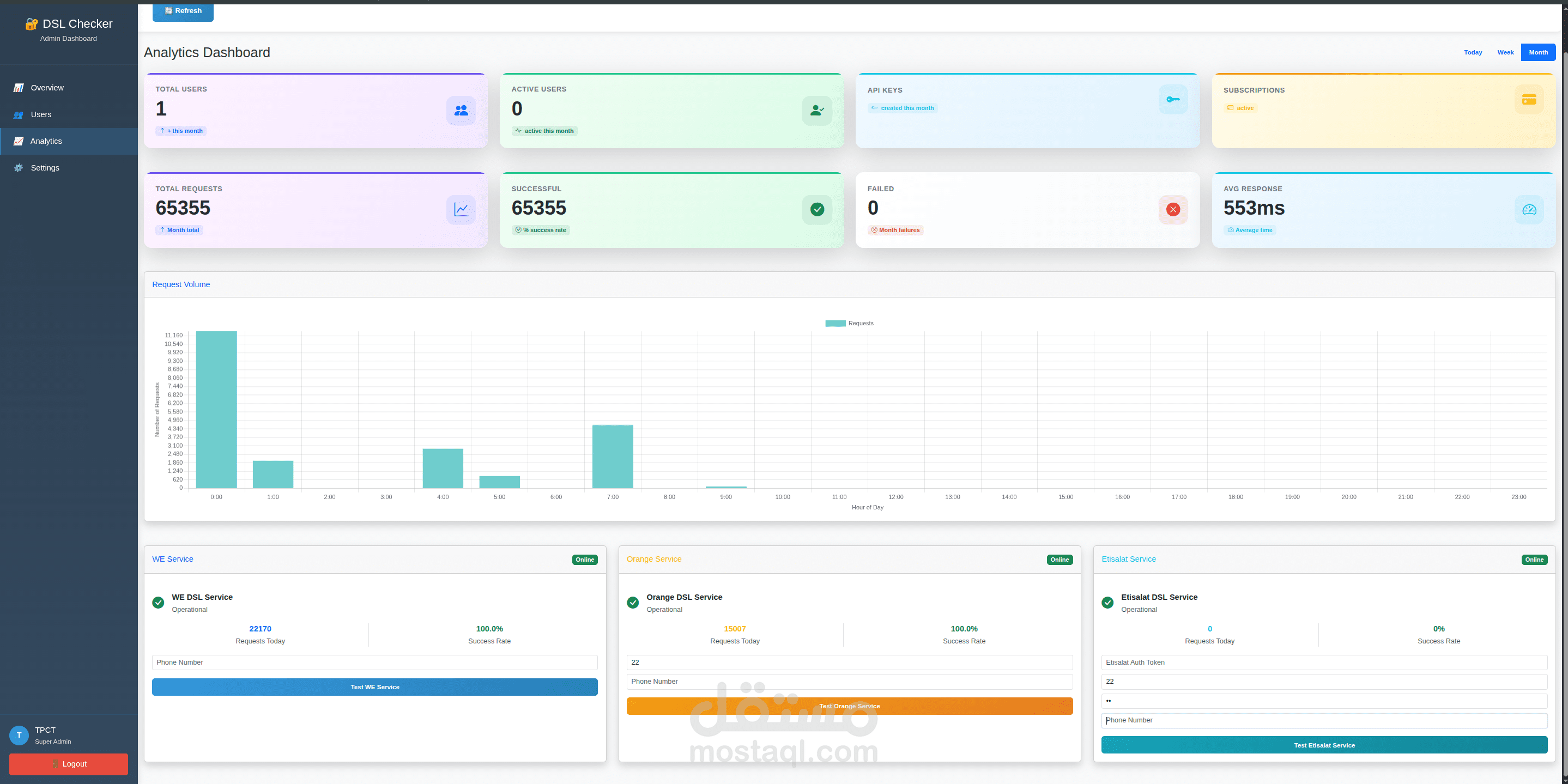Image resolution: width=1568 pixels, height=784 pixels.
Task: Click the Avg Response speedometer icon
Action: (1529, 209)
